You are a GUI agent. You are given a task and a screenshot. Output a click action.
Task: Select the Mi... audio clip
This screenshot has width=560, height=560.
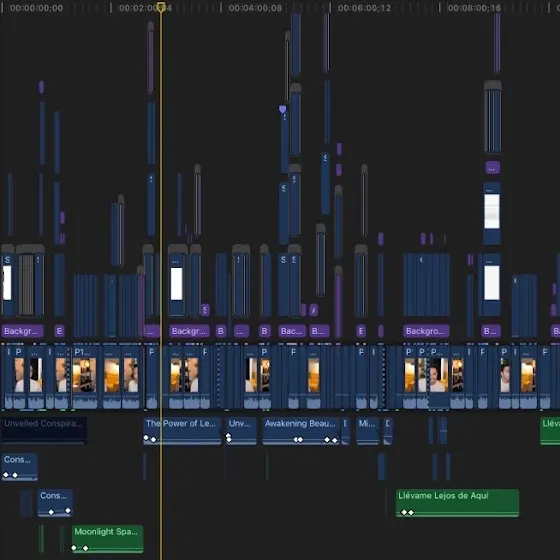point(368,431)
